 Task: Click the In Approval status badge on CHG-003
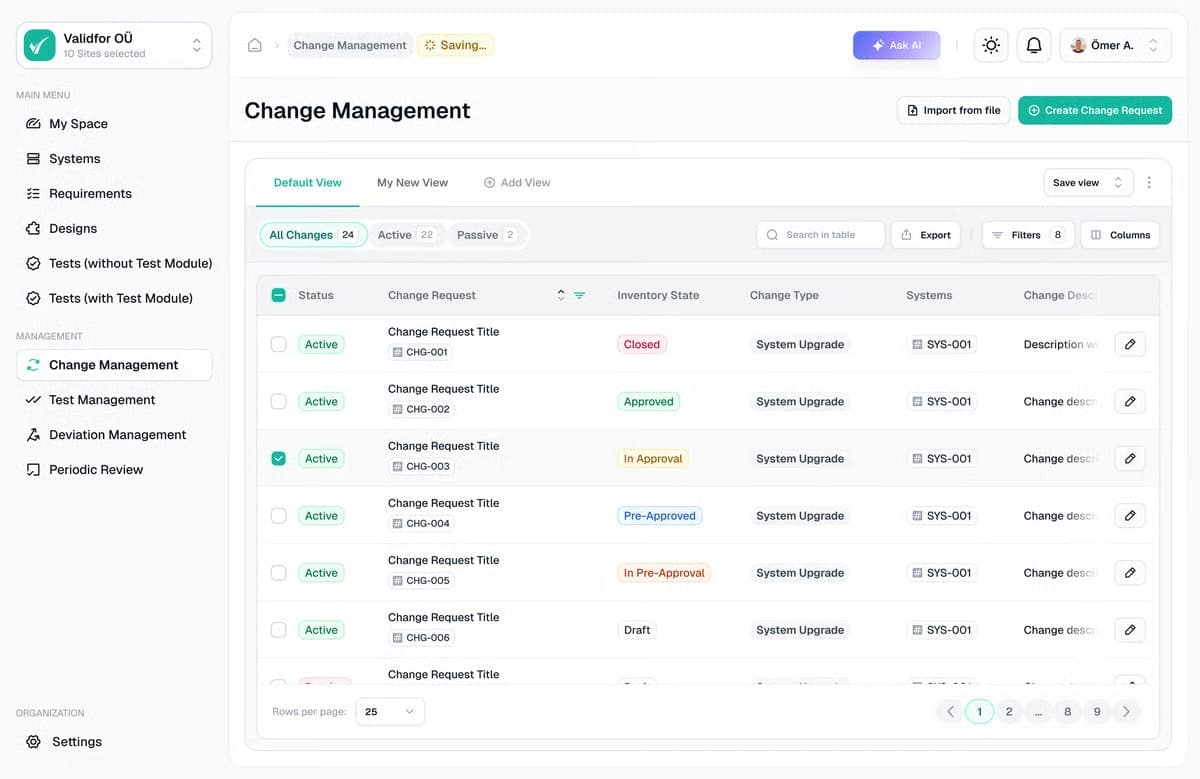pyautogui.click(x=653, y=458)
